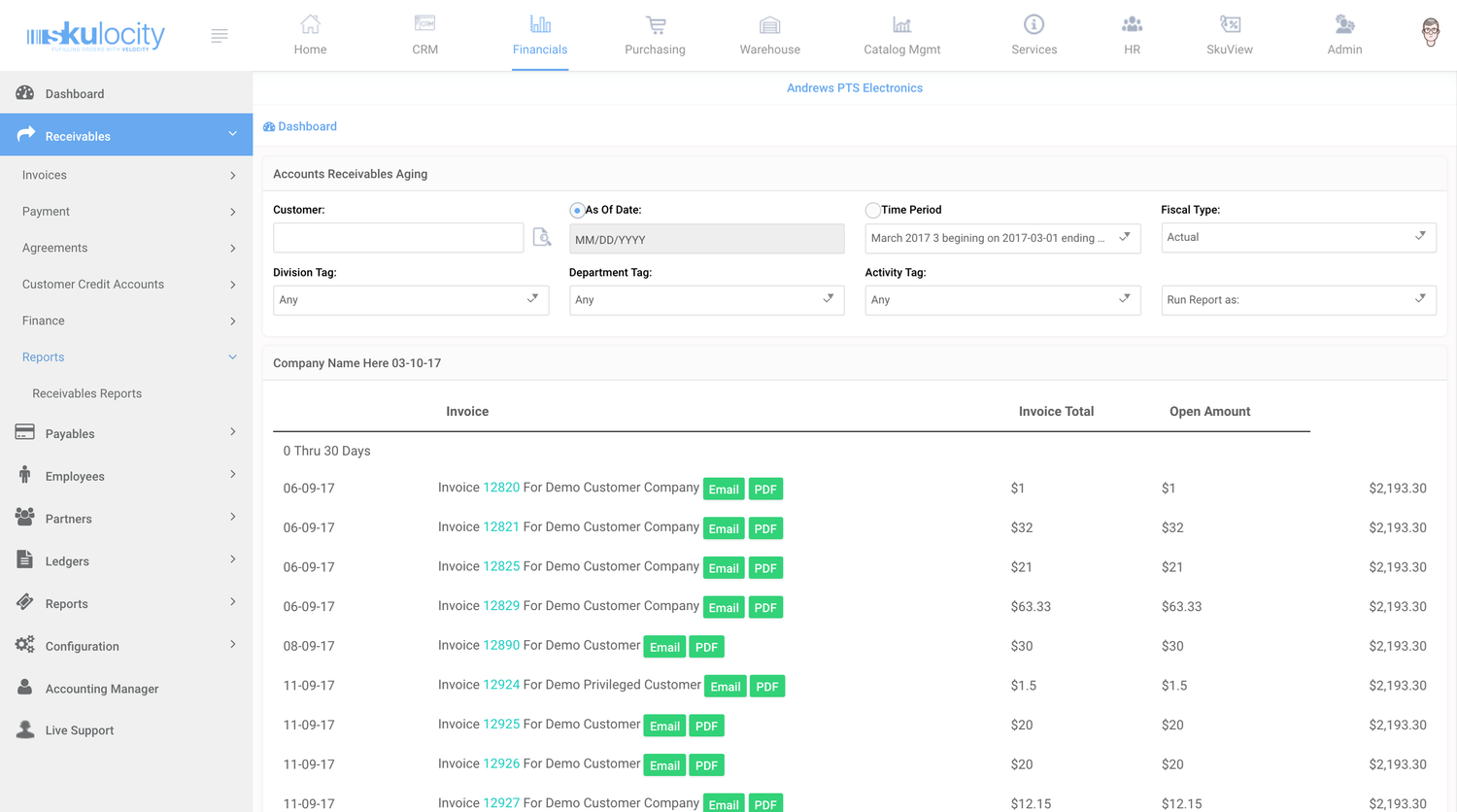Click the hamburger menu beside the Skulocity logo
This screenshot has width=1457, height=812.
coord(220,35)
